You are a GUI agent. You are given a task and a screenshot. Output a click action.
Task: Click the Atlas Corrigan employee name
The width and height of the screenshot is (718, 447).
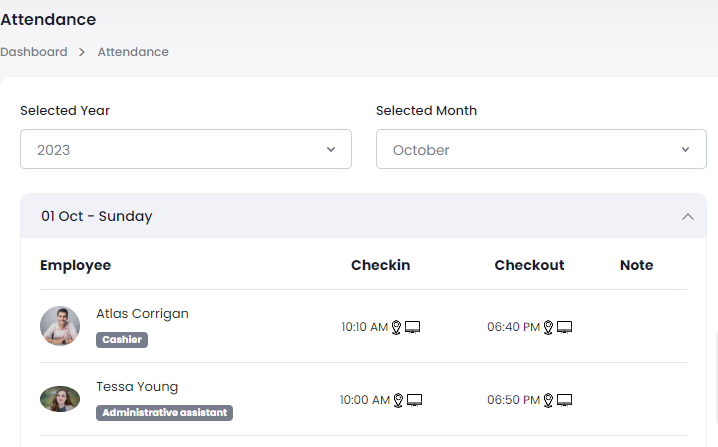142,313
